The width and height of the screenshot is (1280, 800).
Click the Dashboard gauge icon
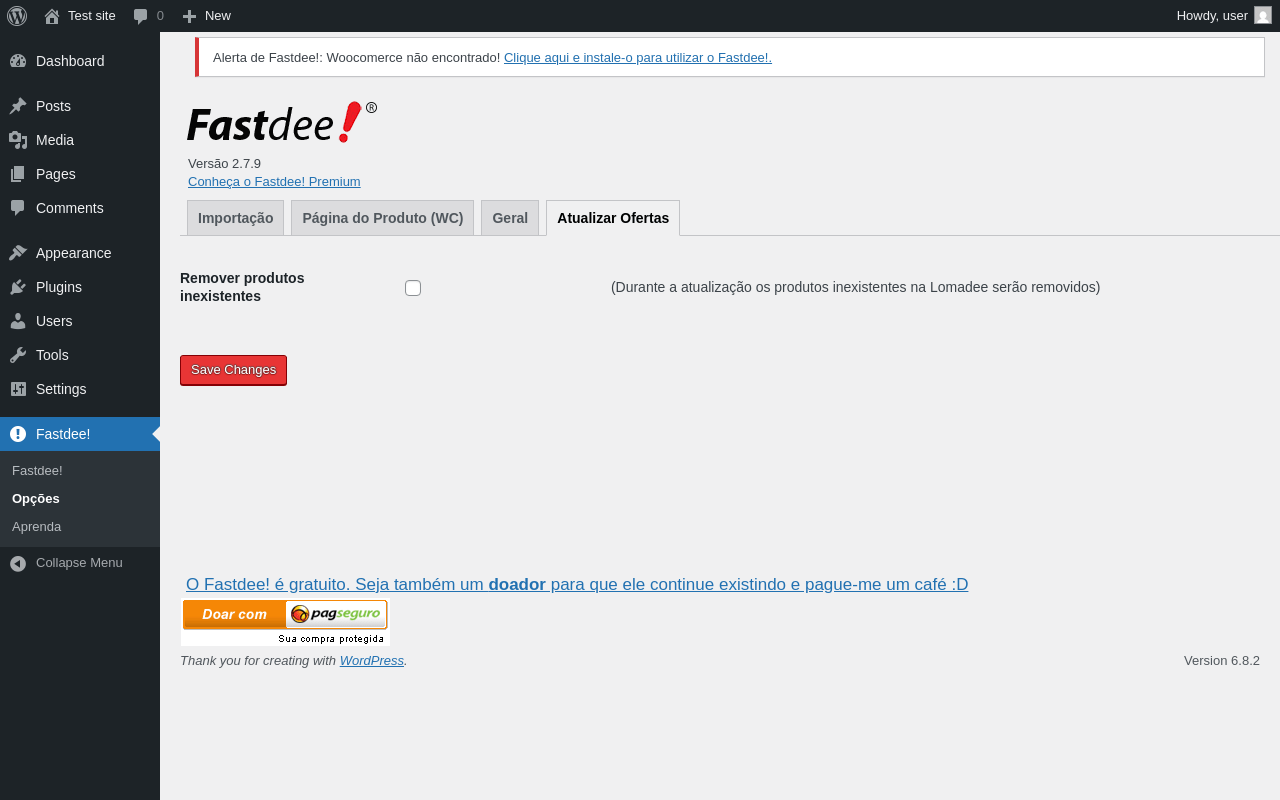(x=18, y=61)
